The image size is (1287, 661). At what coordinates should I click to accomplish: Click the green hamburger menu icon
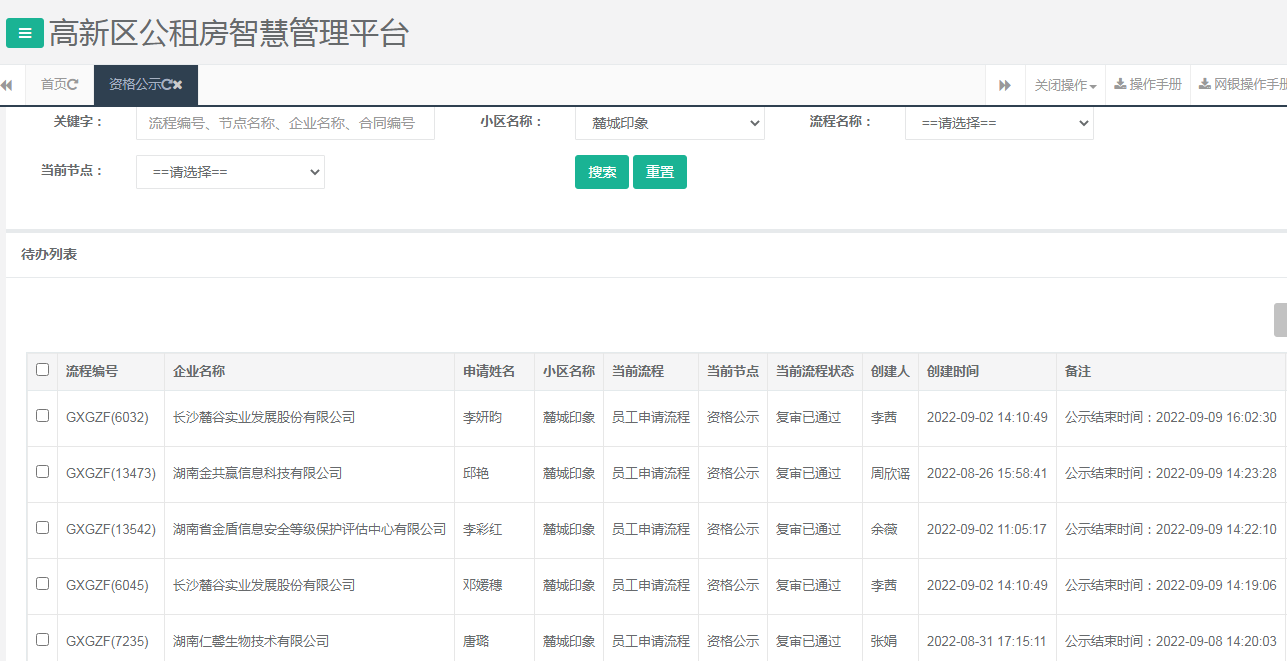pos(24,32)
